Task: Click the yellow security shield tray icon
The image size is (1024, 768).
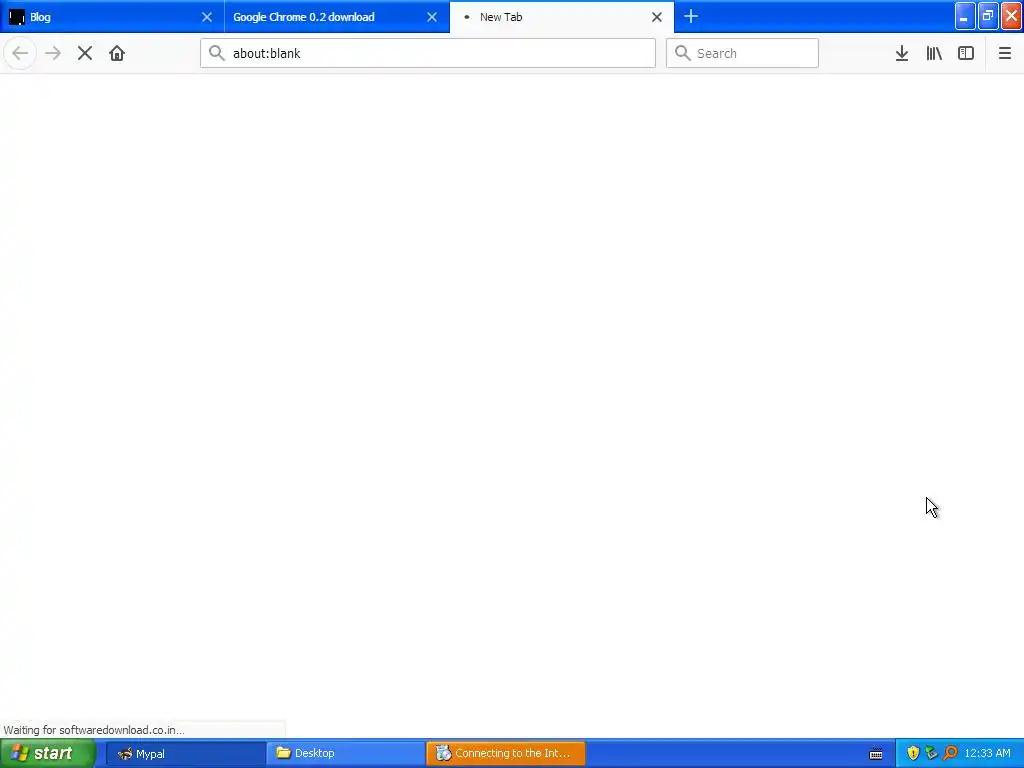Action: (x=913, y=753)
